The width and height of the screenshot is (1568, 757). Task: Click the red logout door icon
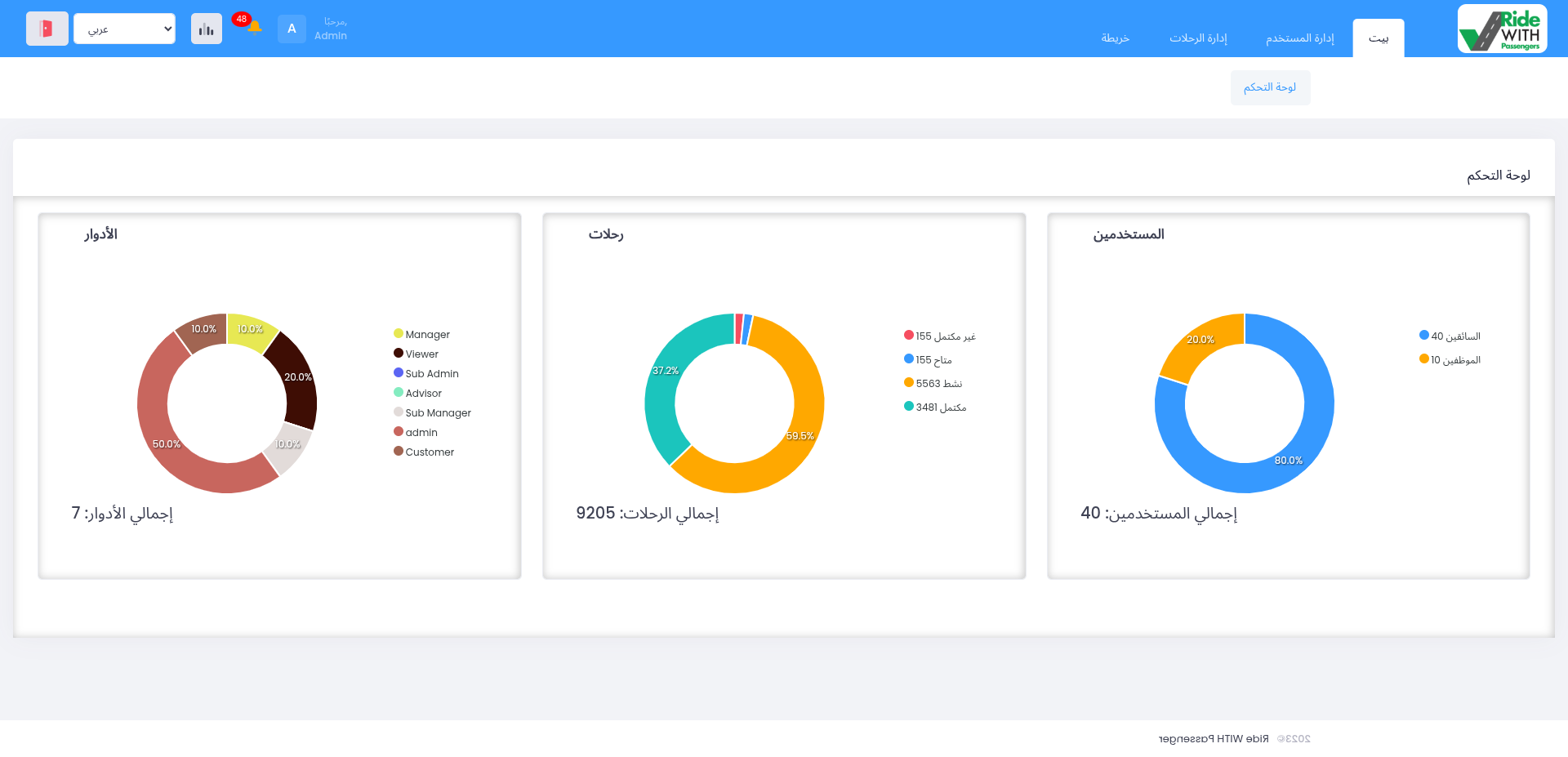[x=47, y=28]
